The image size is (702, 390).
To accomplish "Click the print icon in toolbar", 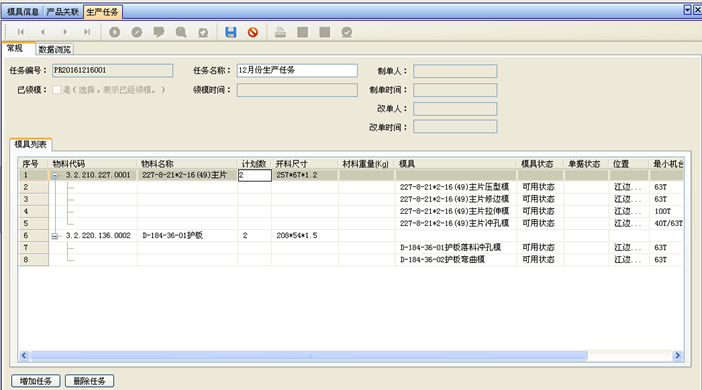I will [280, 32].
